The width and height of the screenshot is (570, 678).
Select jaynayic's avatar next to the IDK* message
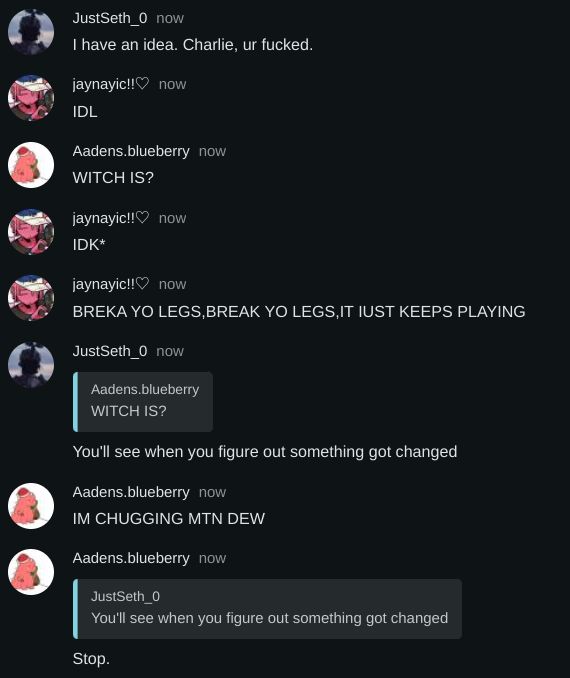[x=31, y=232]
